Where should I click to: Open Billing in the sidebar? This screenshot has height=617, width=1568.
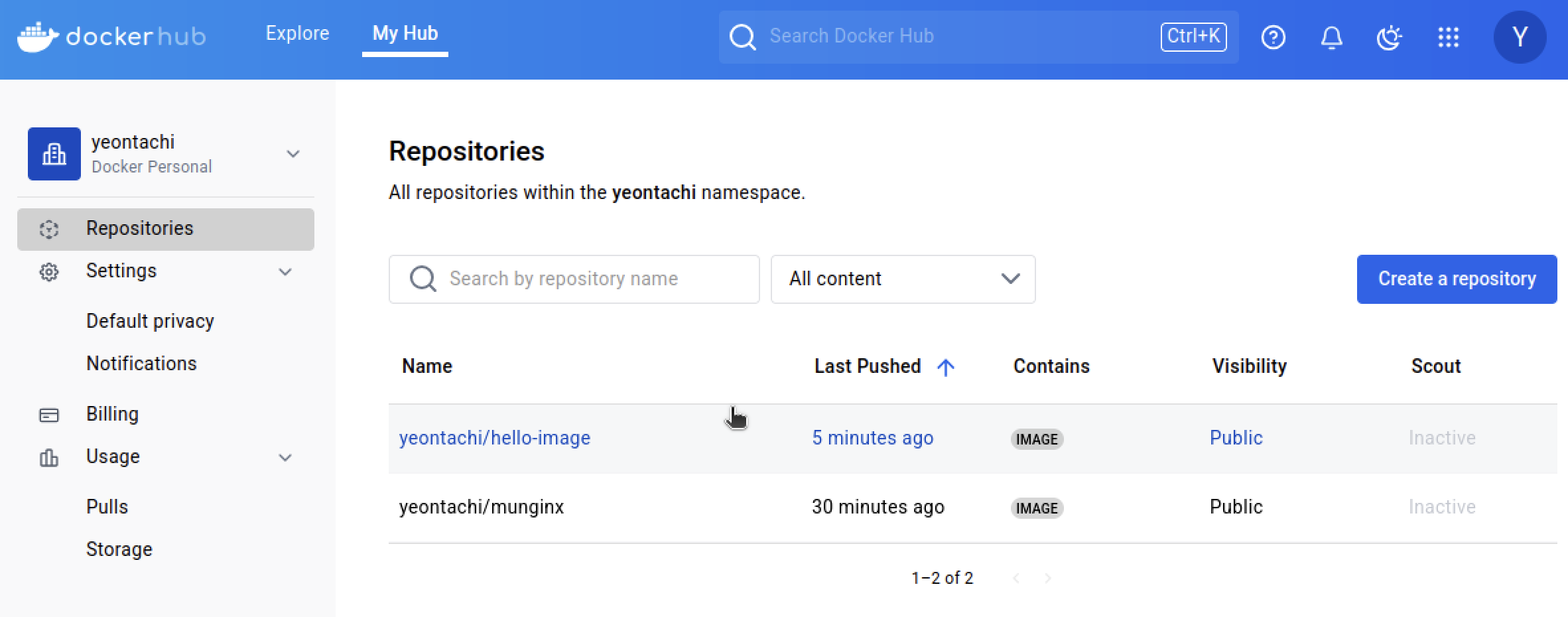[x=112, y=414]
